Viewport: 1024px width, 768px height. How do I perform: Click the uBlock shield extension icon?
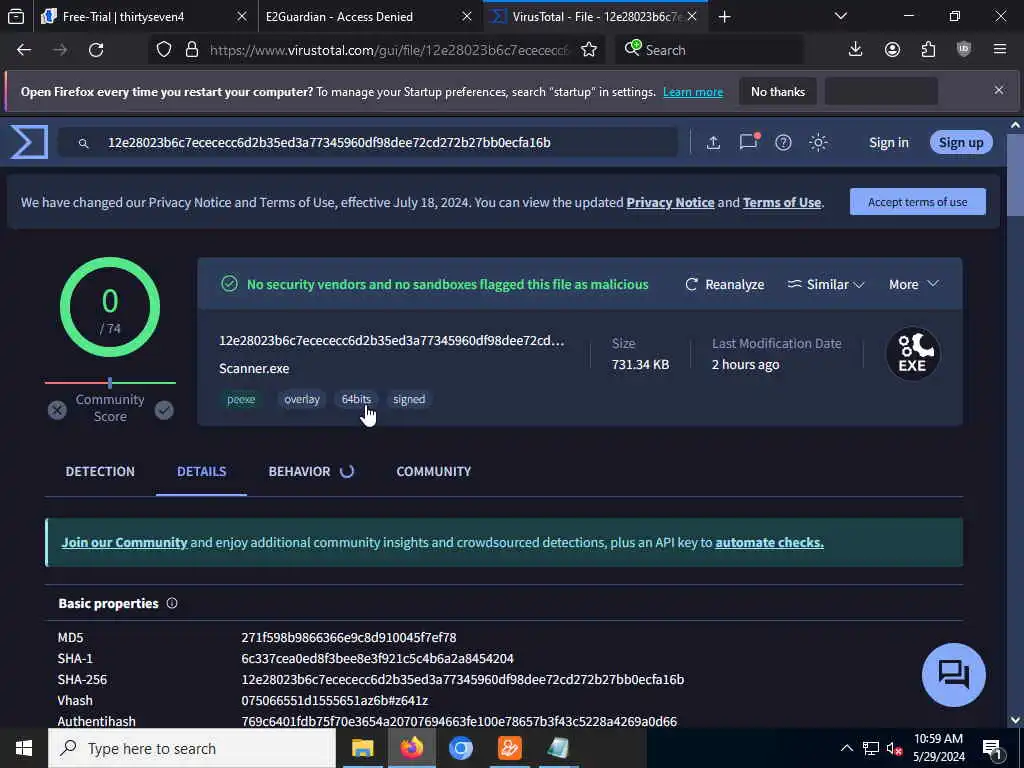click(x=964, y=50)
